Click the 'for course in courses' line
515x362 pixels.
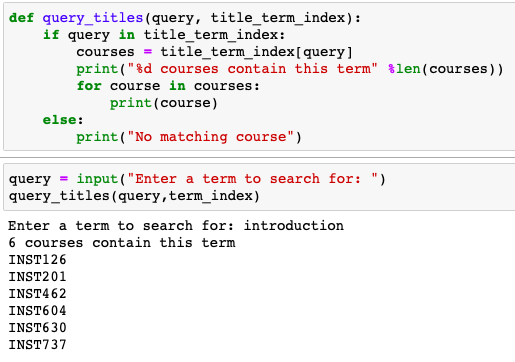pos(168,86)
